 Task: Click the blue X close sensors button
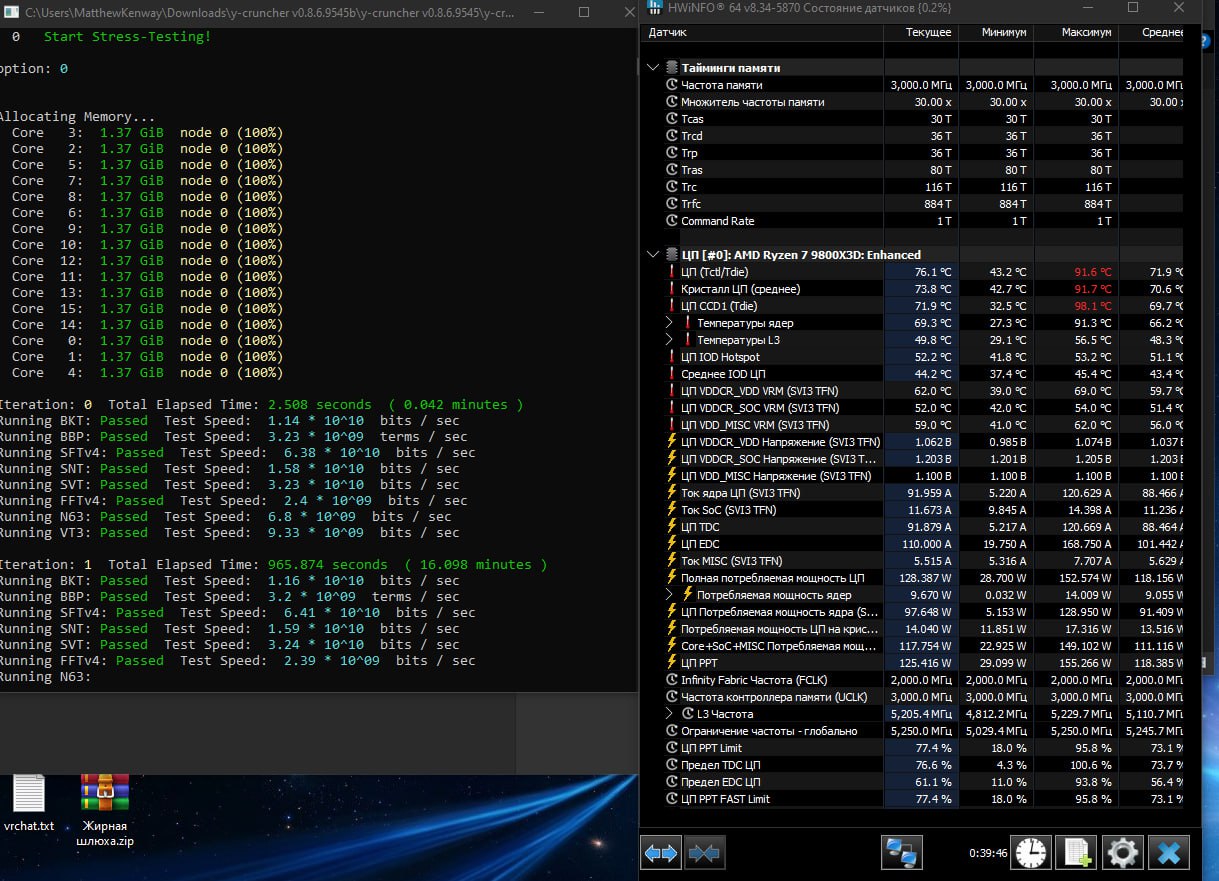point(1168,852)
